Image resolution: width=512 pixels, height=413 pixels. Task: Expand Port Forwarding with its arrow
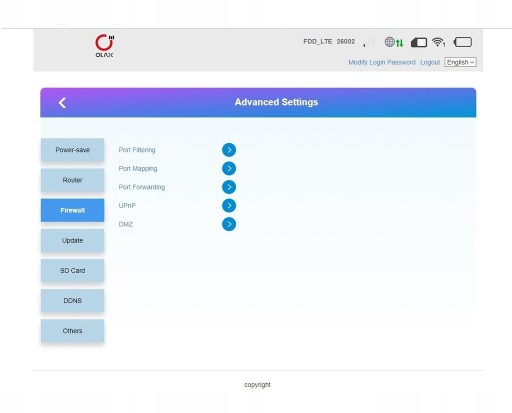pyautogui.click(x=229, y=187)
